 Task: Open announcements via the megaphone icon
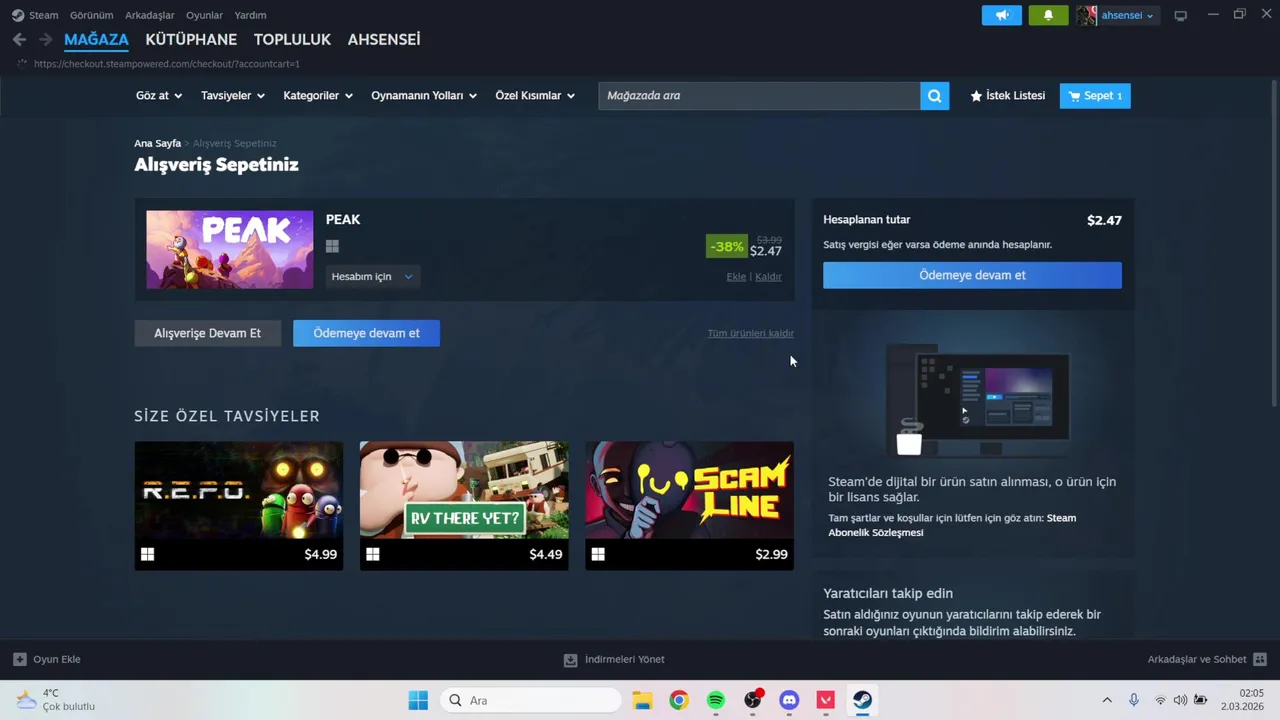[x=1002, y=15]
